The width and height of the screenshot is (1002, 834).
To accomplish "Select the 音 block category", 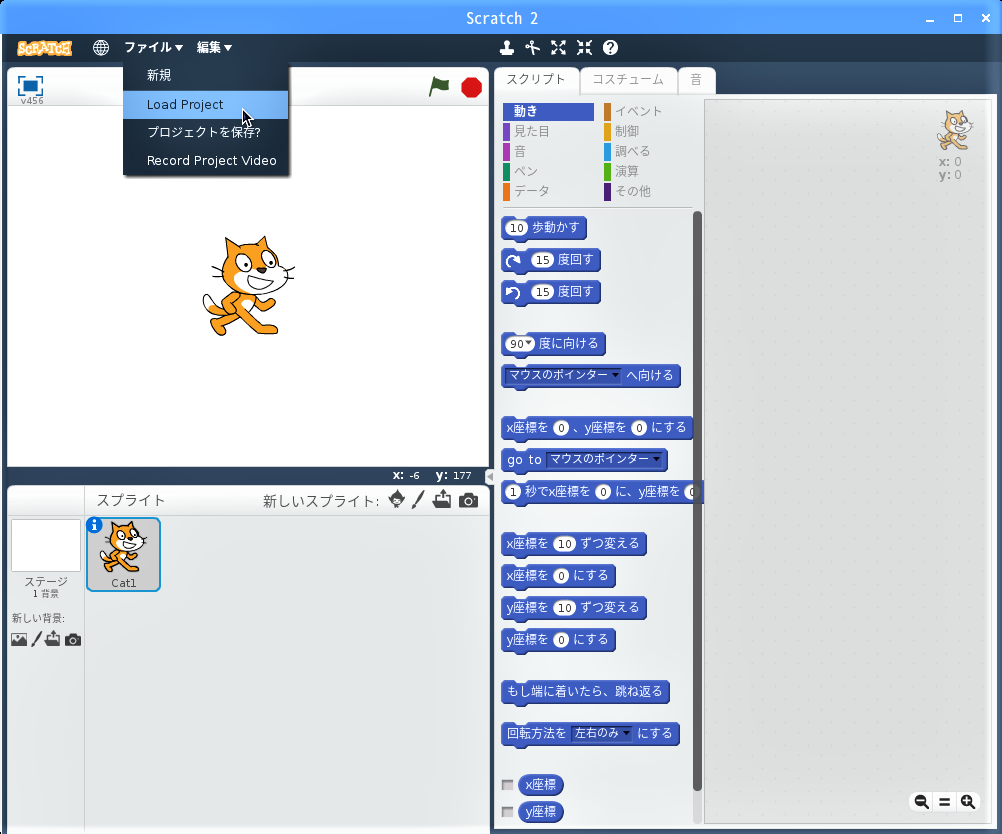I will tap(548, 151).
